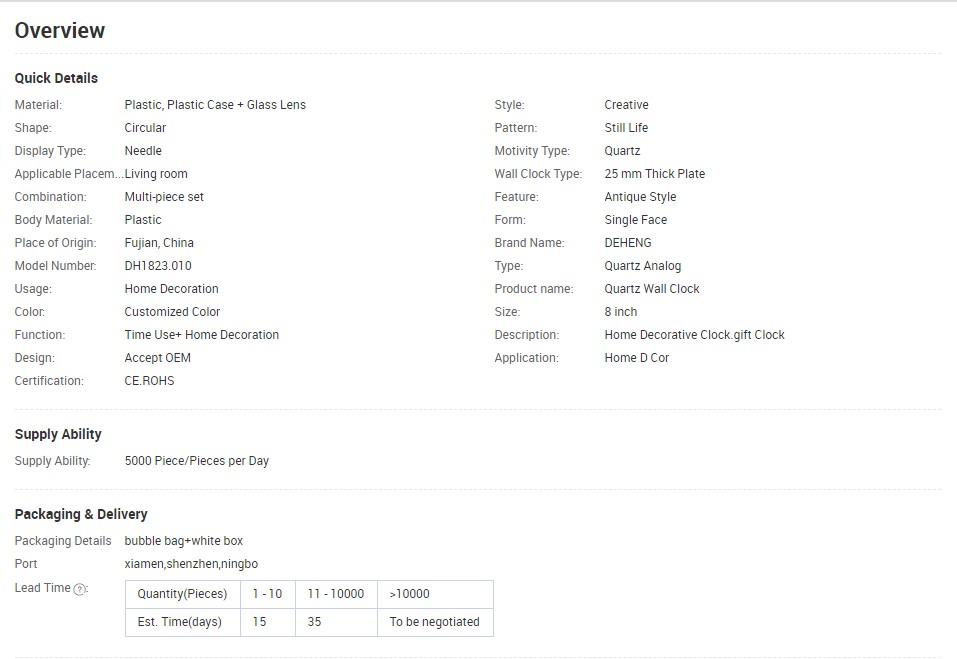
Task: Click the CE.ROHS certification value
Action: pos(149,381)
